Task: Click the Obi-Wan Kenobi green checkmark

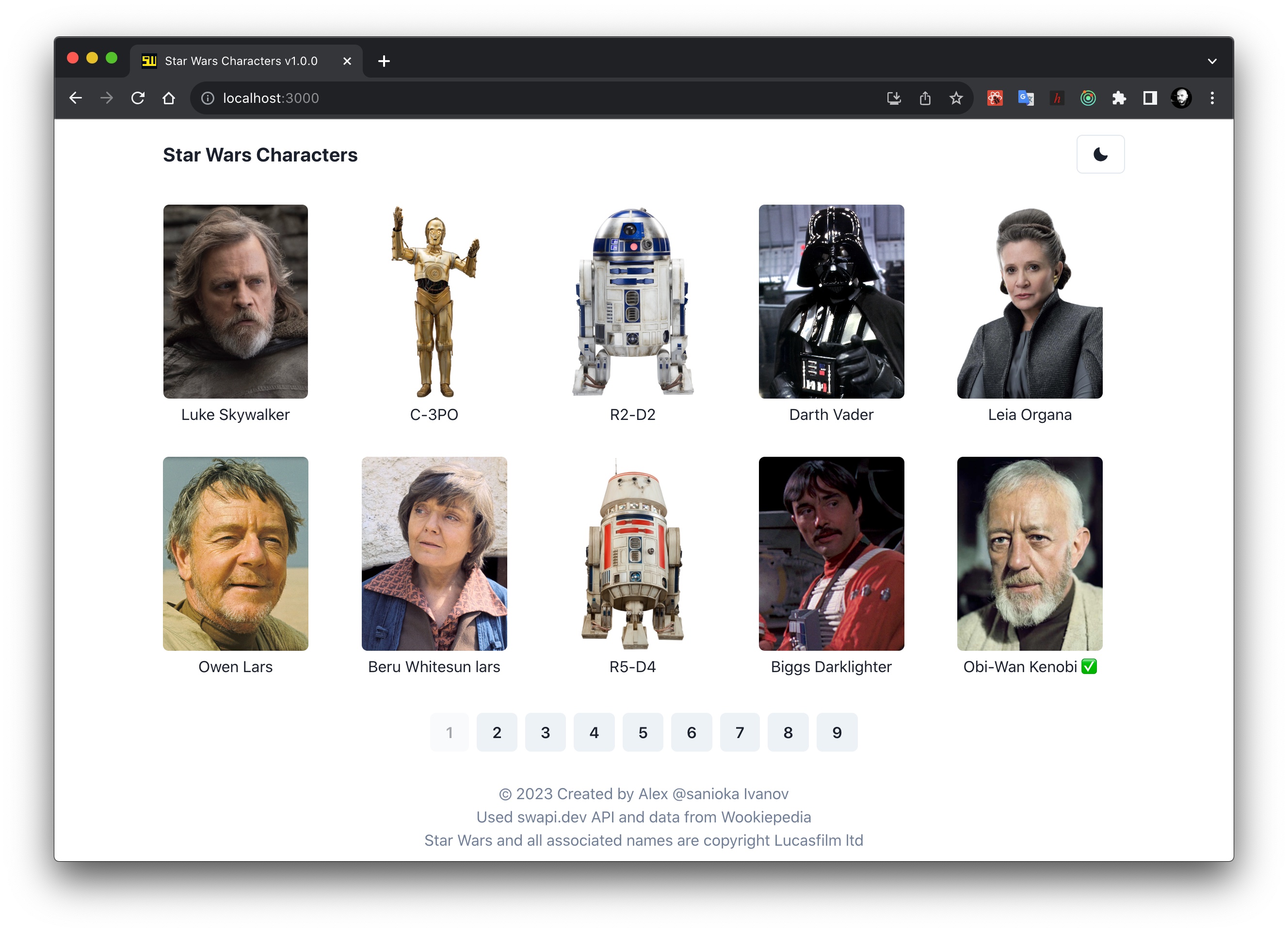Action: coord(1089,667)
